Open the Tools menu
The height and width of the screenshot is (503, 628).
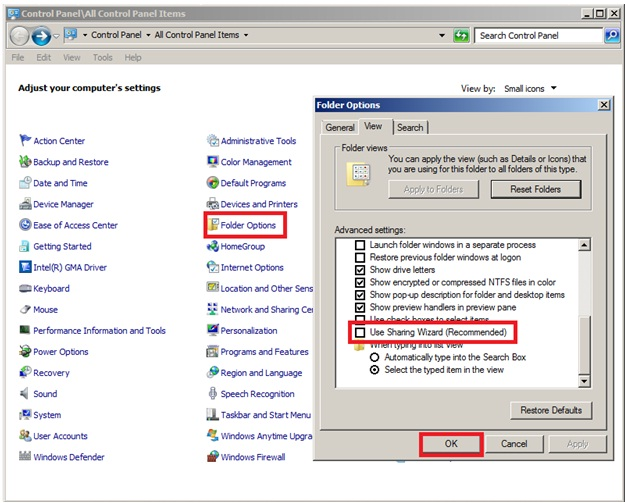103,58
